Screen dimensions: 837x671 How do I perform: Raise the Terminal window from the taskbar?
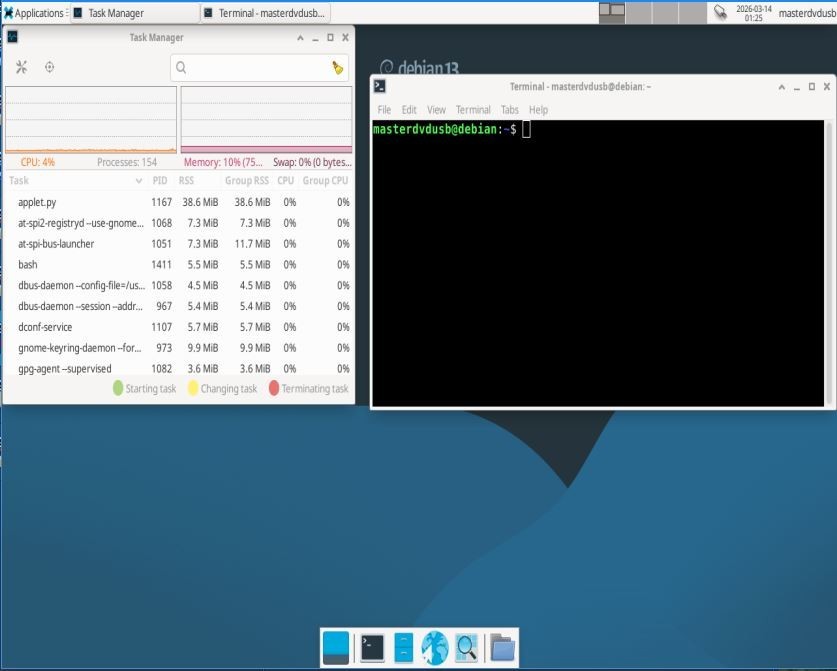point(266,12)
